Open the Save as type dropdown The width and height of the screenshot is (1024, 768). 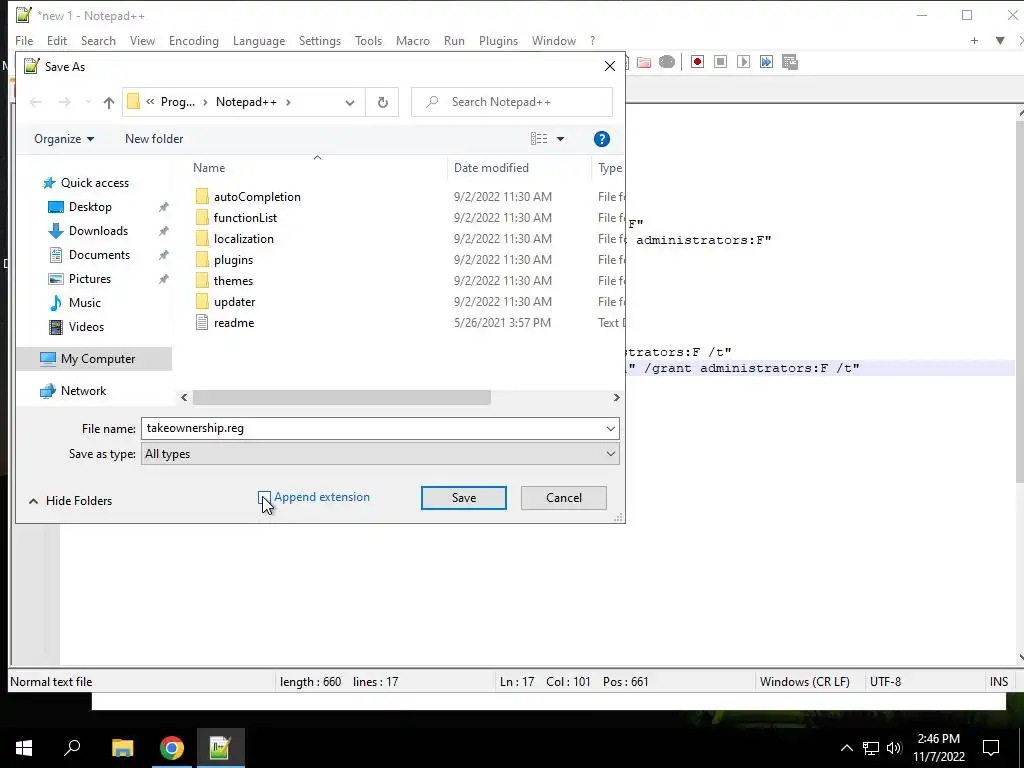380,454
